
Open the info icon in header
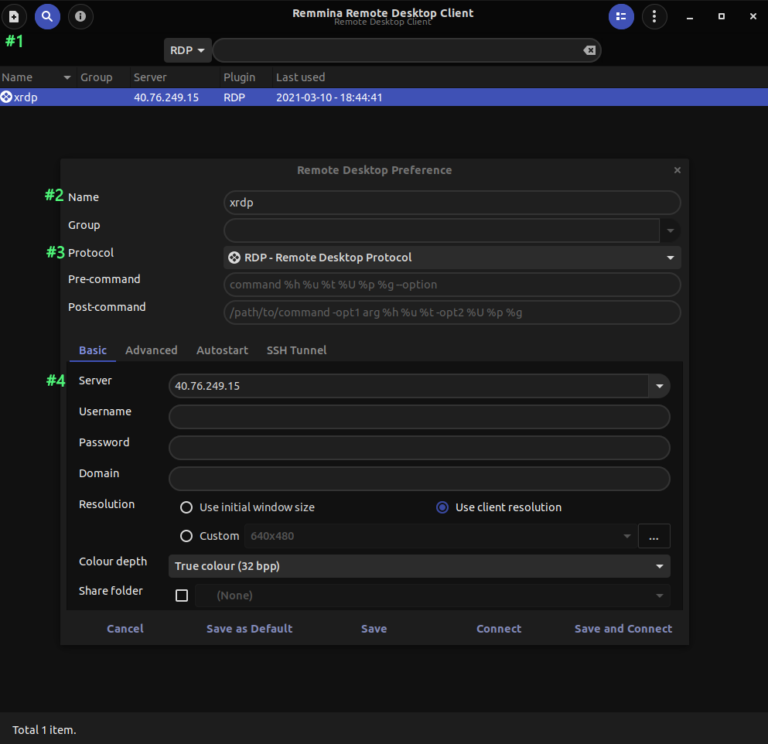click(x=81, y=16)
